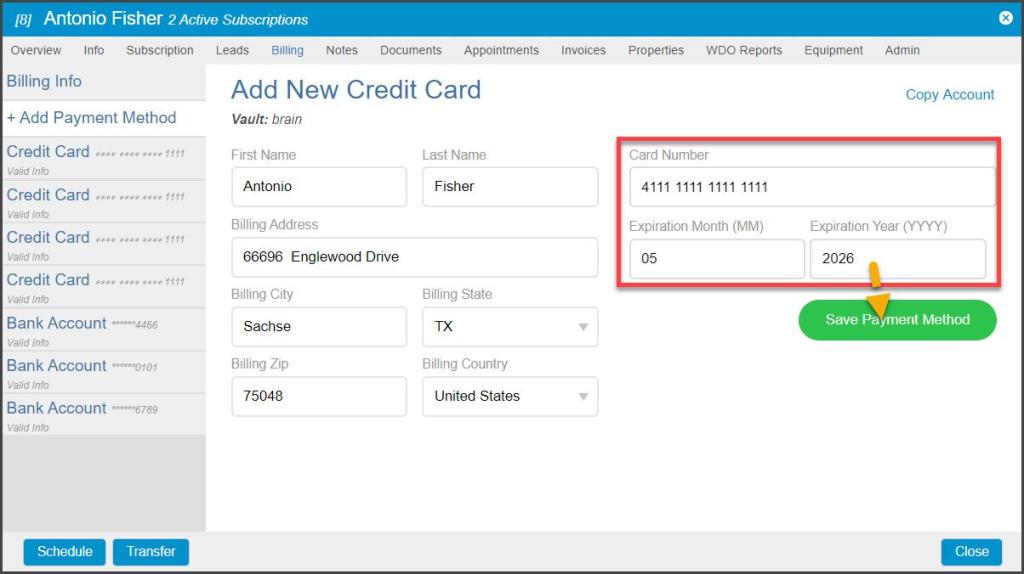Image resolution: width=1024 pixels, height=574 pixels.
Task: Go to the WDO Reports tab
Action: tap(744, 50)
